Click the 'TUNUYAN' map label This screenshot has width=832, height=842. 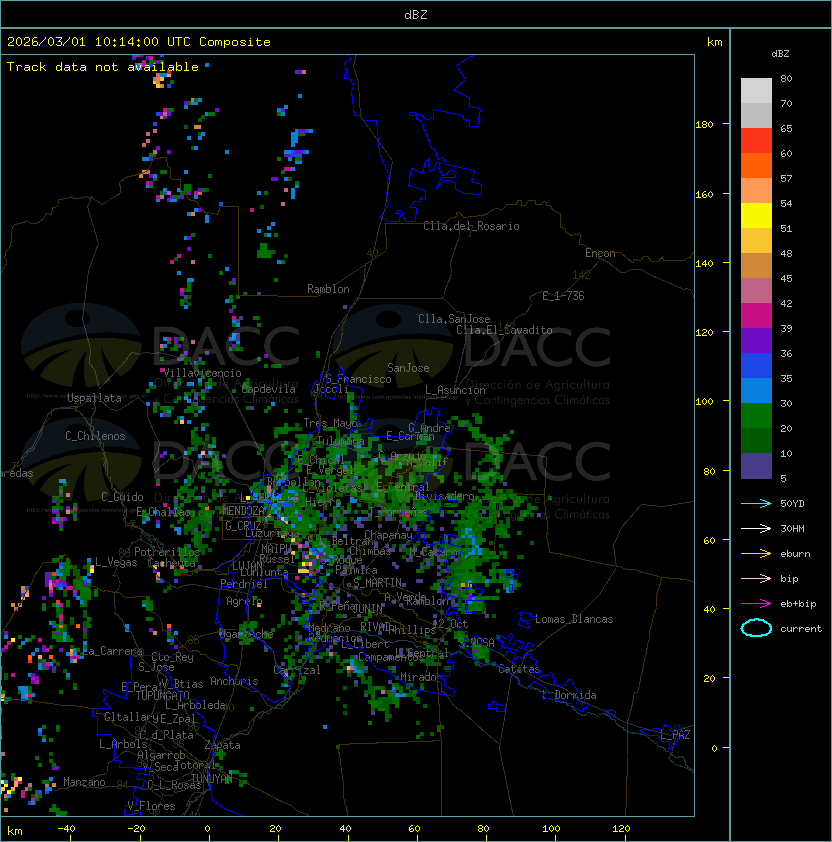click(x=212, y=778)
